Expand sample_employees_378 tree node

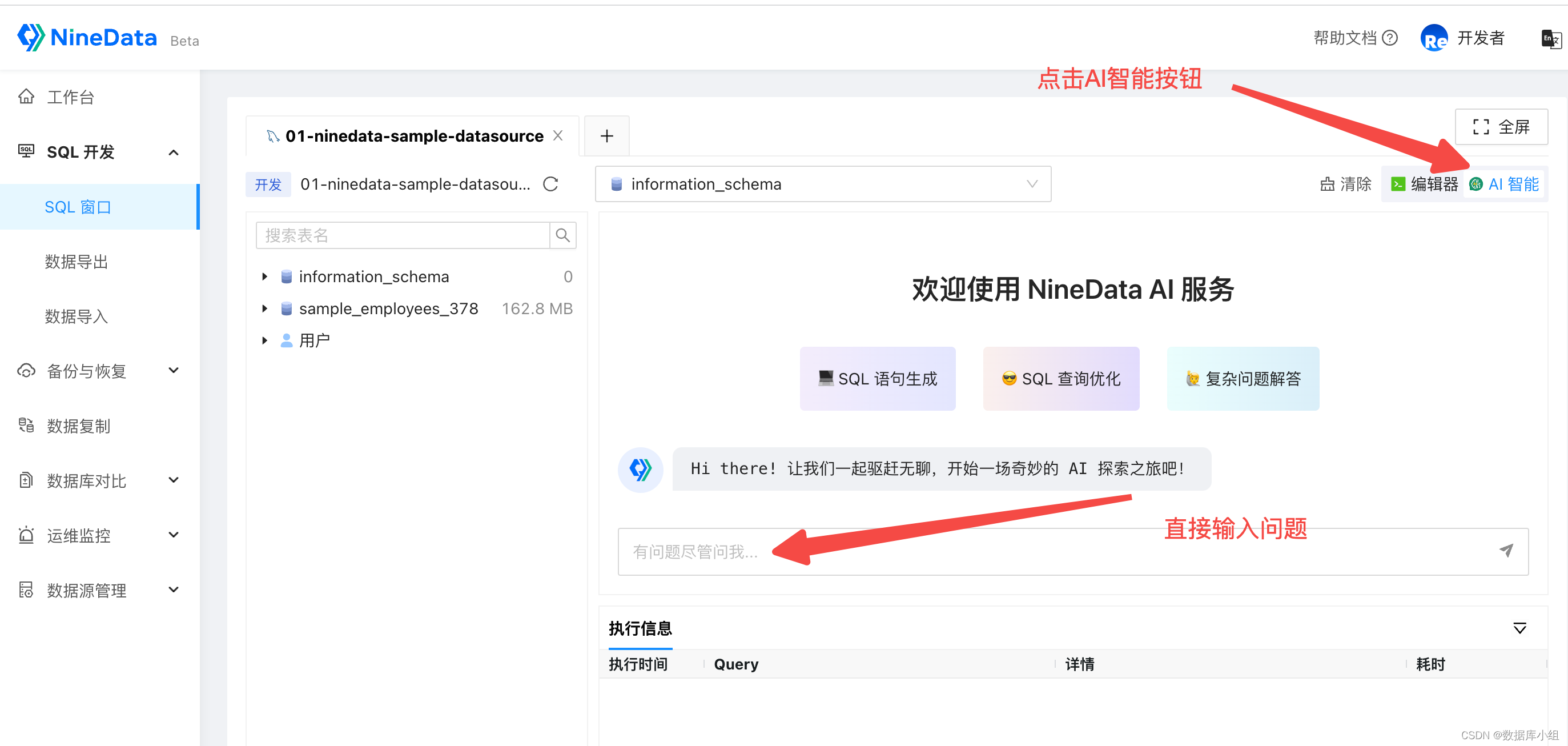265,309
